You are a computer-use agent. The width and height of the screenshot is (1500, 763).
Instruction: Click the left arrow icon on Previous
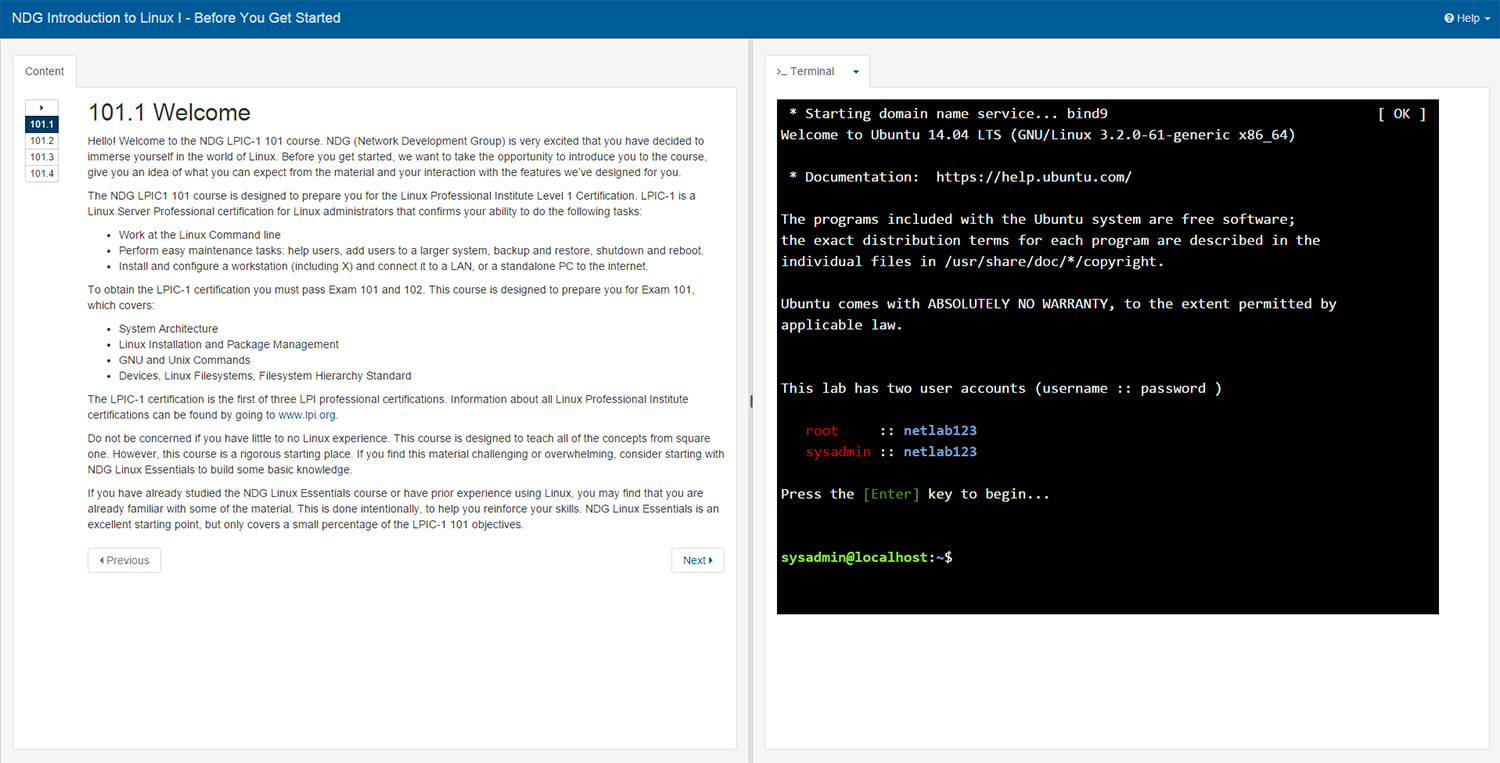[101, 561]
